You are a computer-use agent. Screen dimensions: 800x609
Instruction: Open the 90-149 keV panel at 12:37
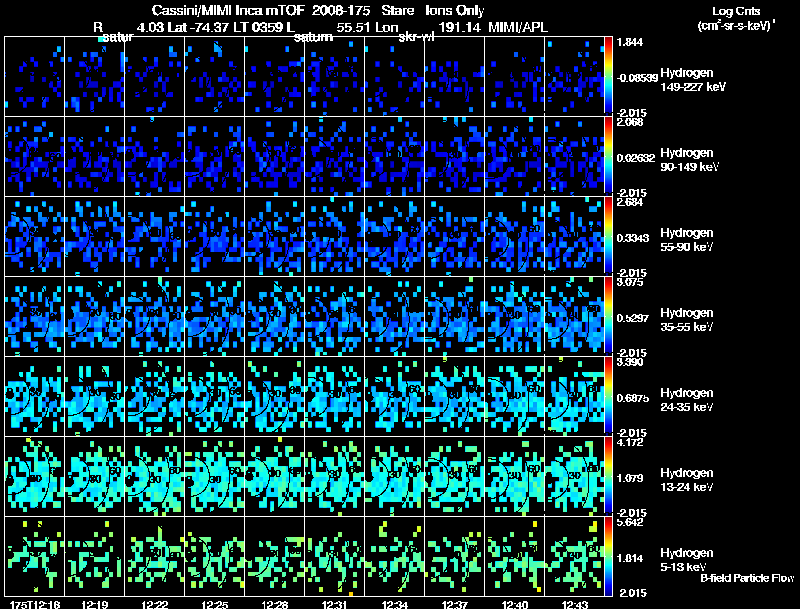point(455,157)
